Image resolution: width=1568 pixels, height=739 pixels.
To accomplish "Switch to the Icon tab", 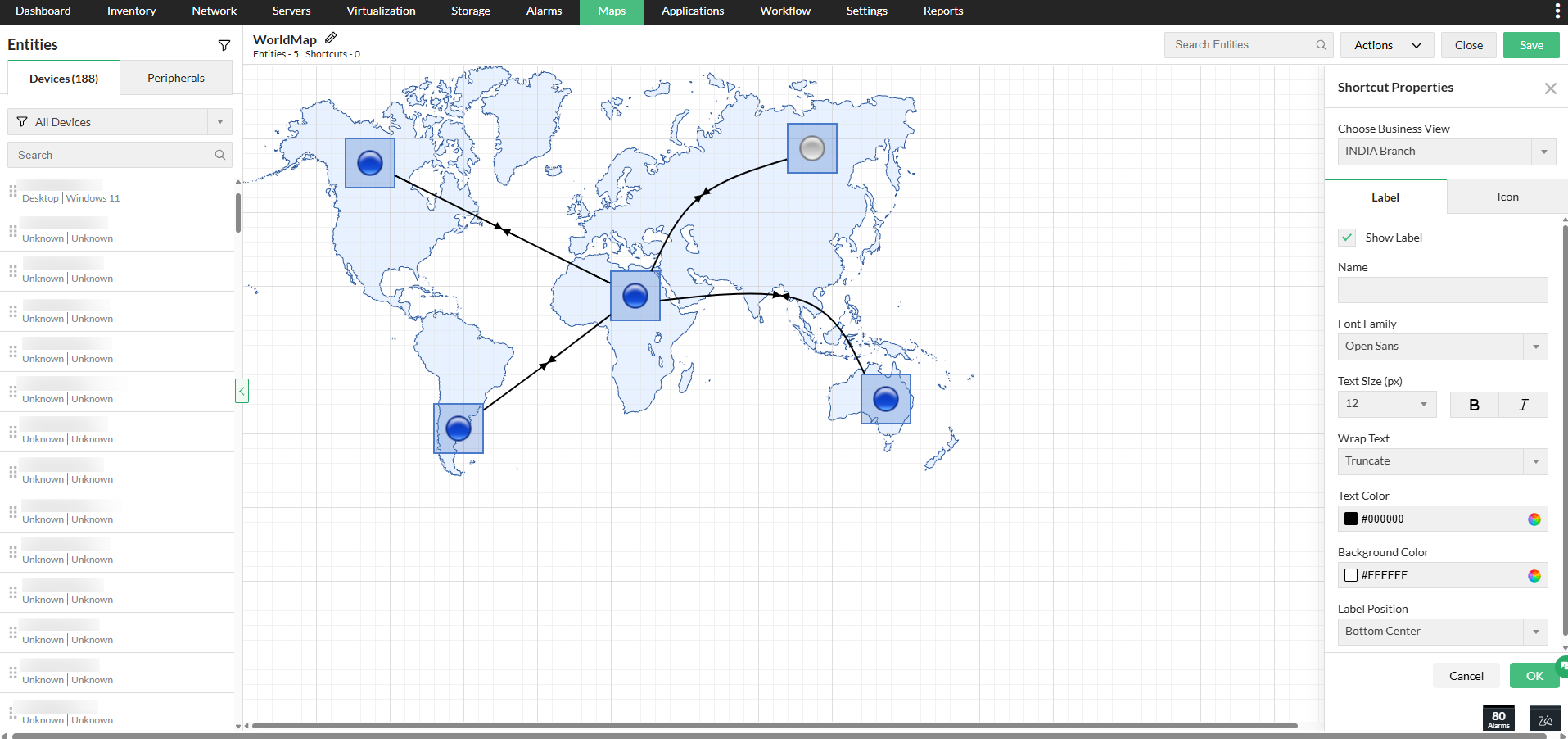I will 1507,197.
